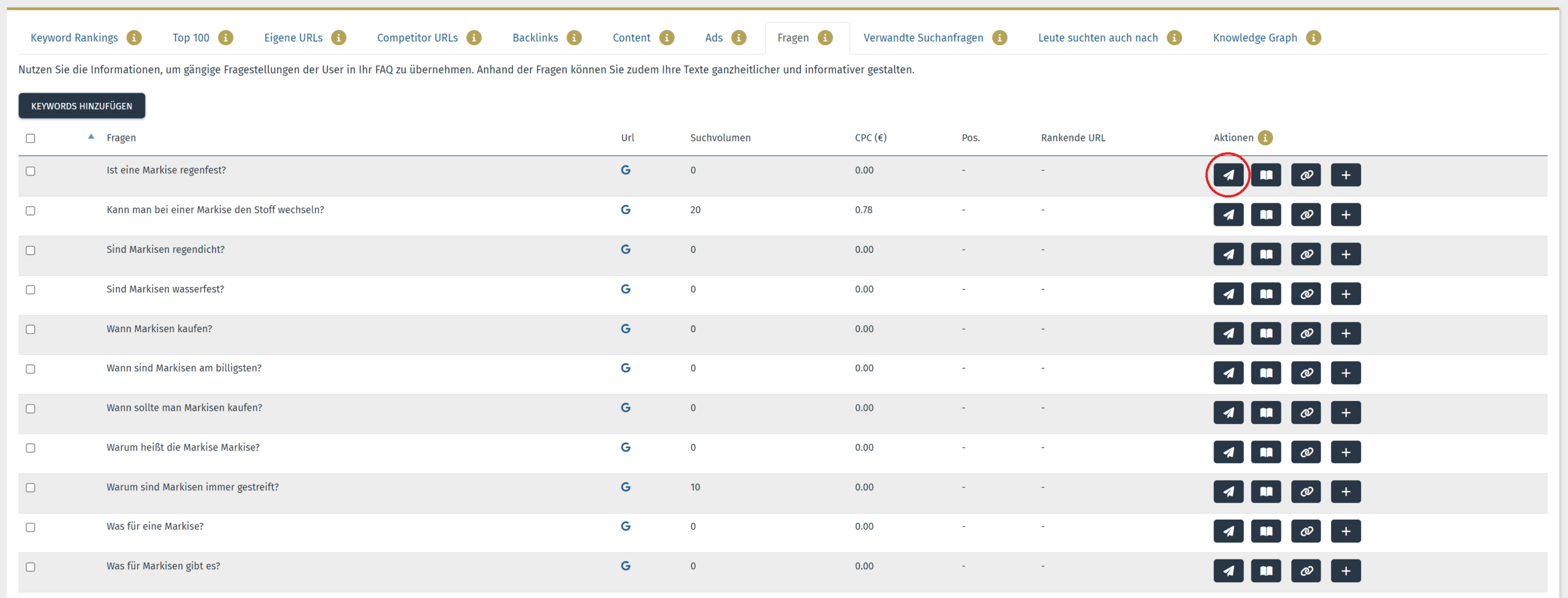Click search volume value 10
This screenshot has width=1568, height=598.
695,487
